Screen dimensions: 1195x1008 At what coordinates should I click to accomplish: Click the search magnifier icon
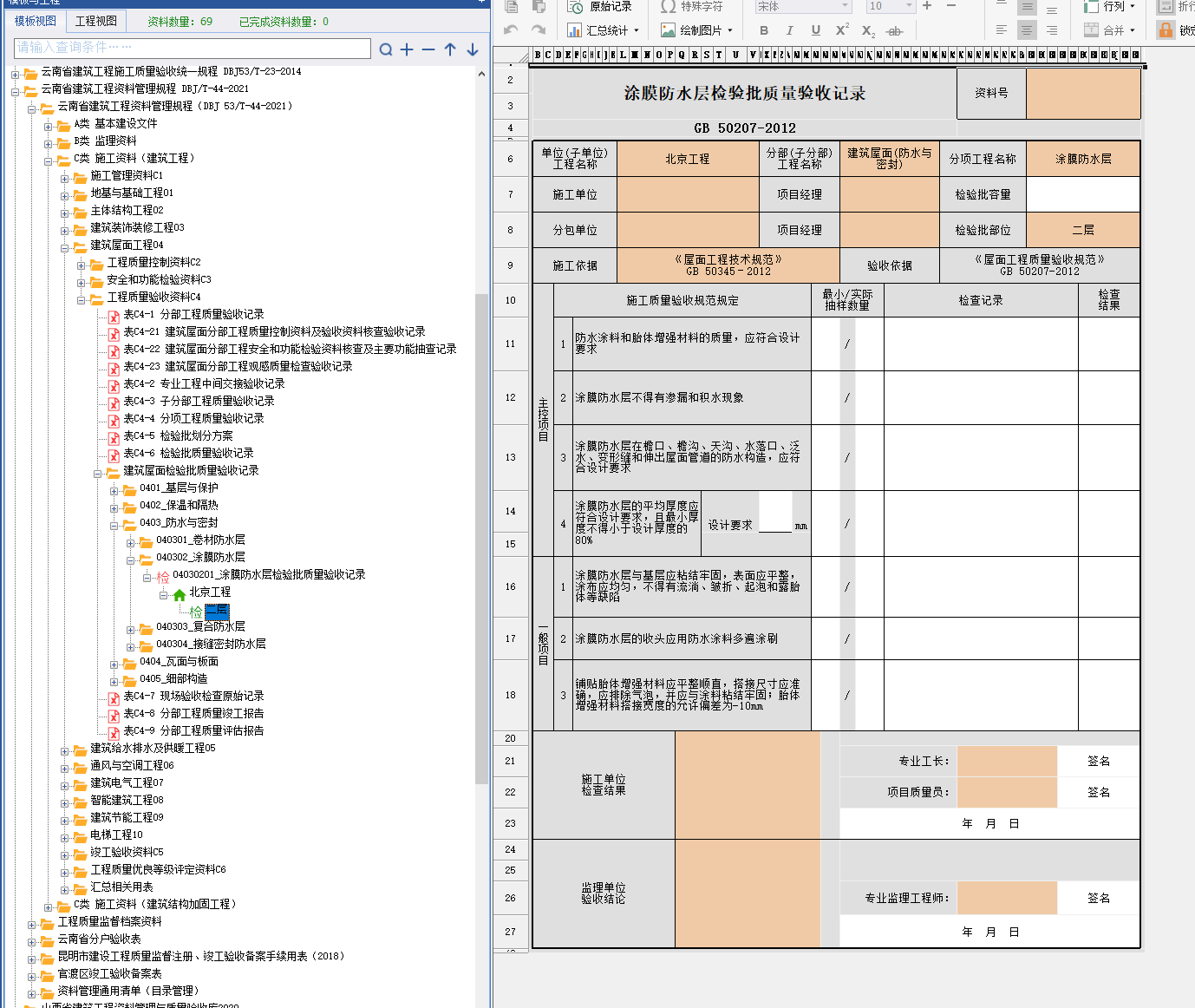click(386, 49)
